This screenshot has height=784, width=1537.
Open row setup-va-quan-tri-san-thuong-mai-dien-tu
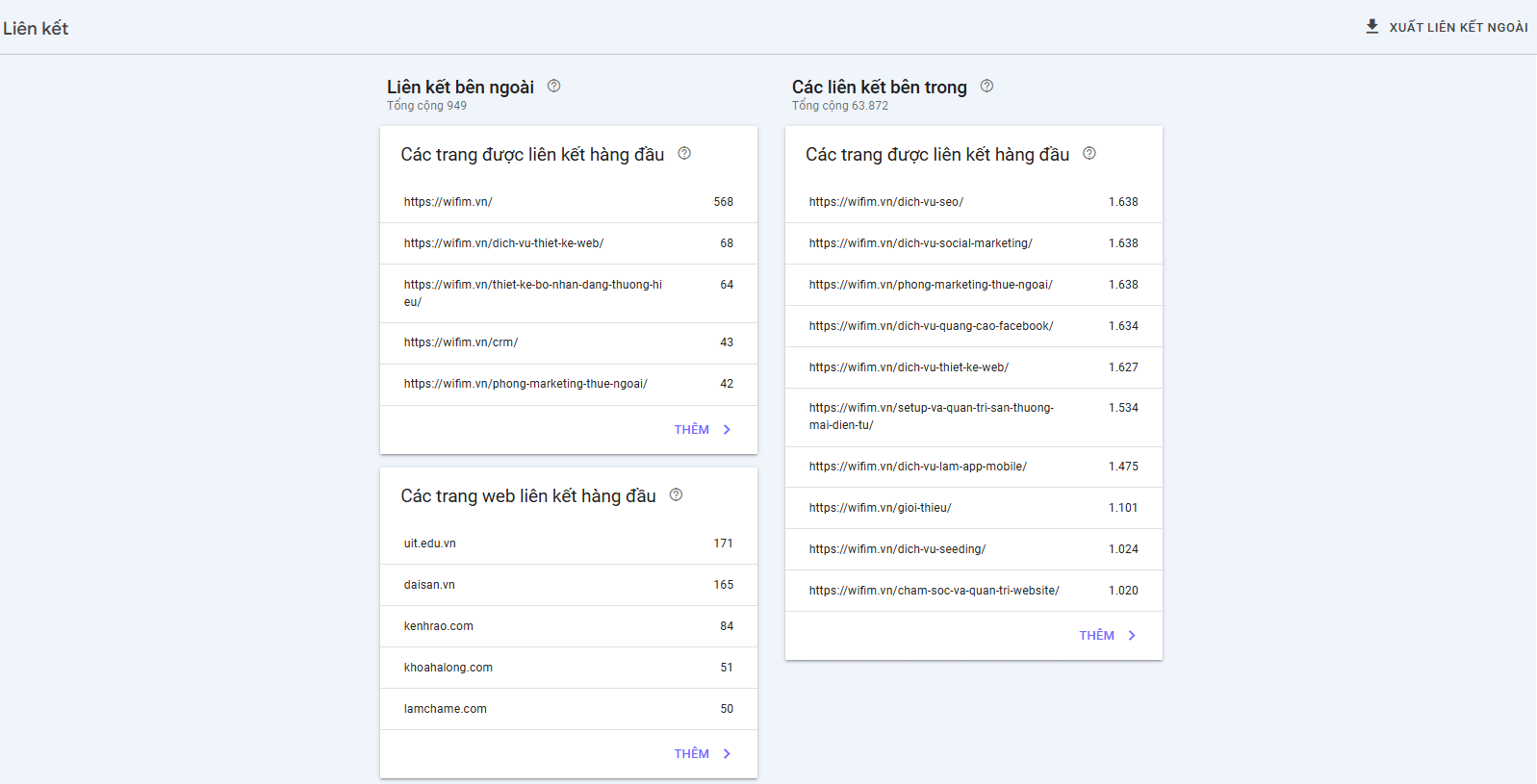[x=974, y=417]
